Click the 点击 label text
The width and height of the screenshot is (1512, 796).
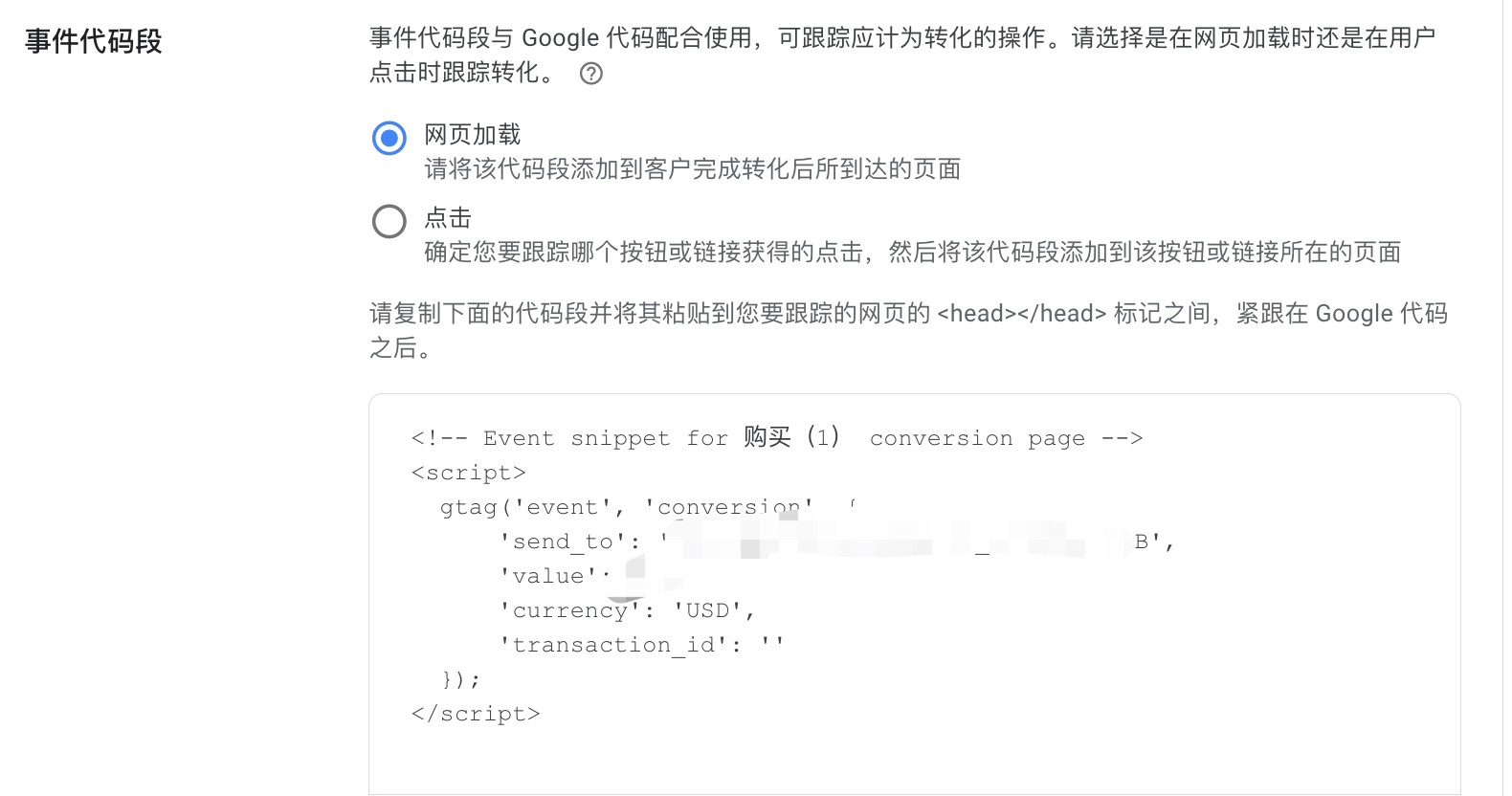[447, 219]
